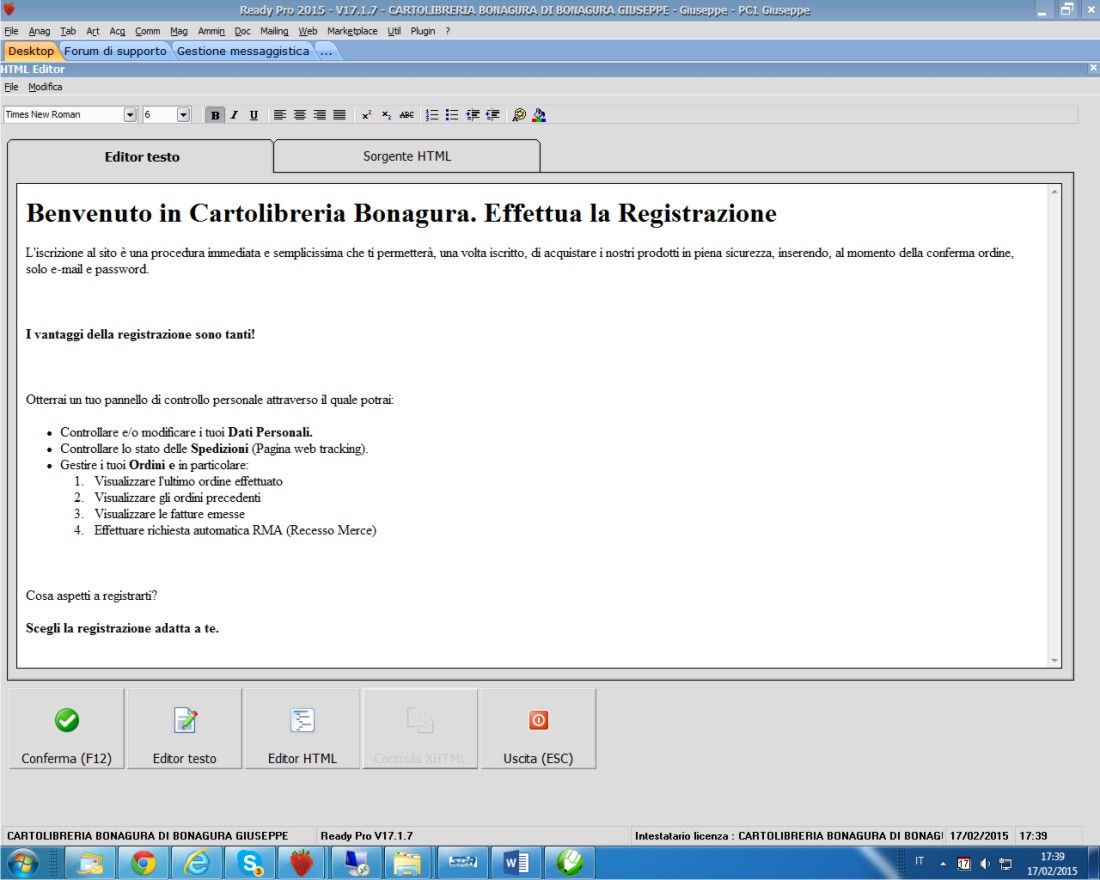Click text 'Scegli la registrazione adatta a te.'

click(x=122, y=628)
